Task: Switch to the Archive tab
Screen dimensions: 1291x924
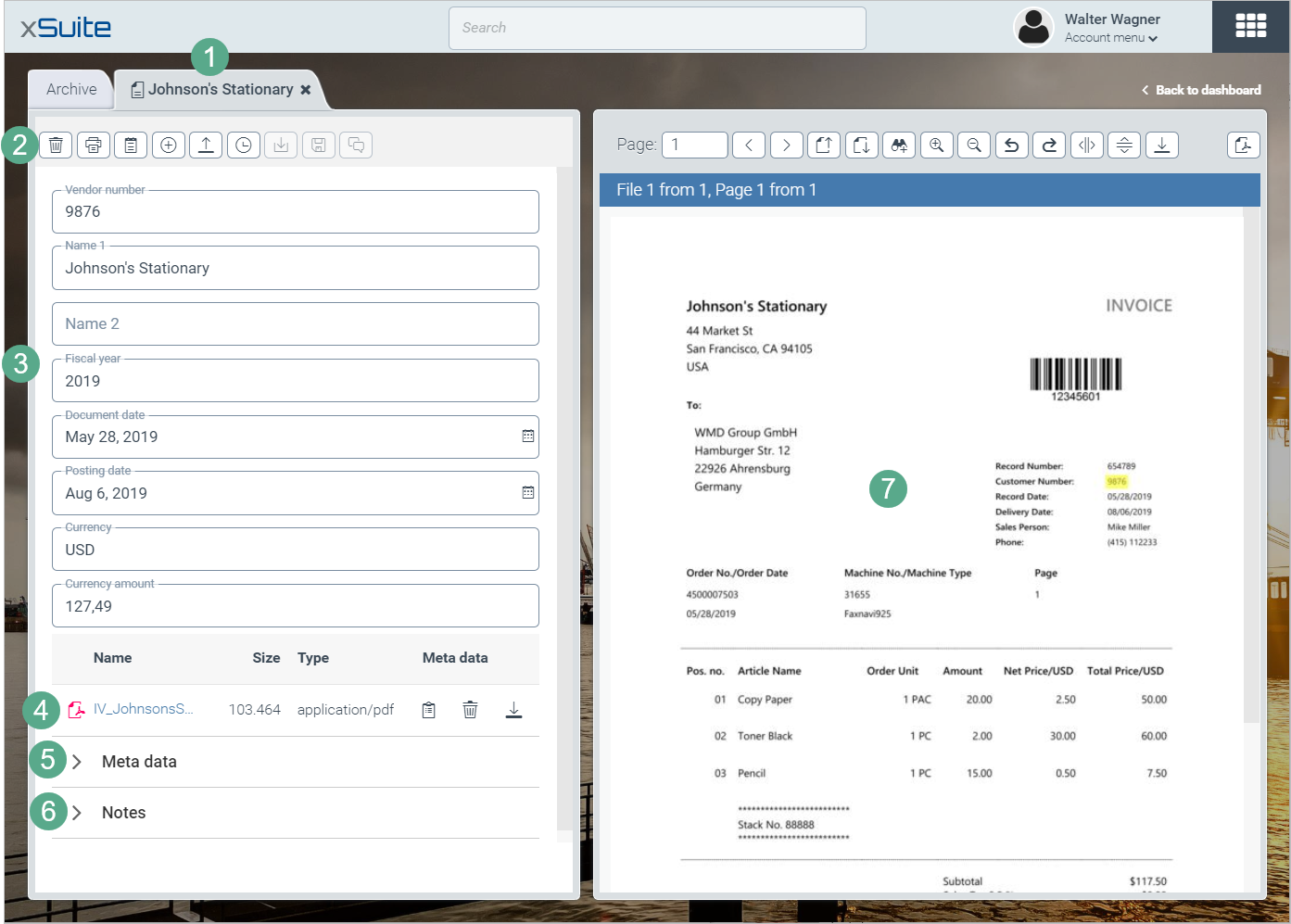Action: (71, 89)
